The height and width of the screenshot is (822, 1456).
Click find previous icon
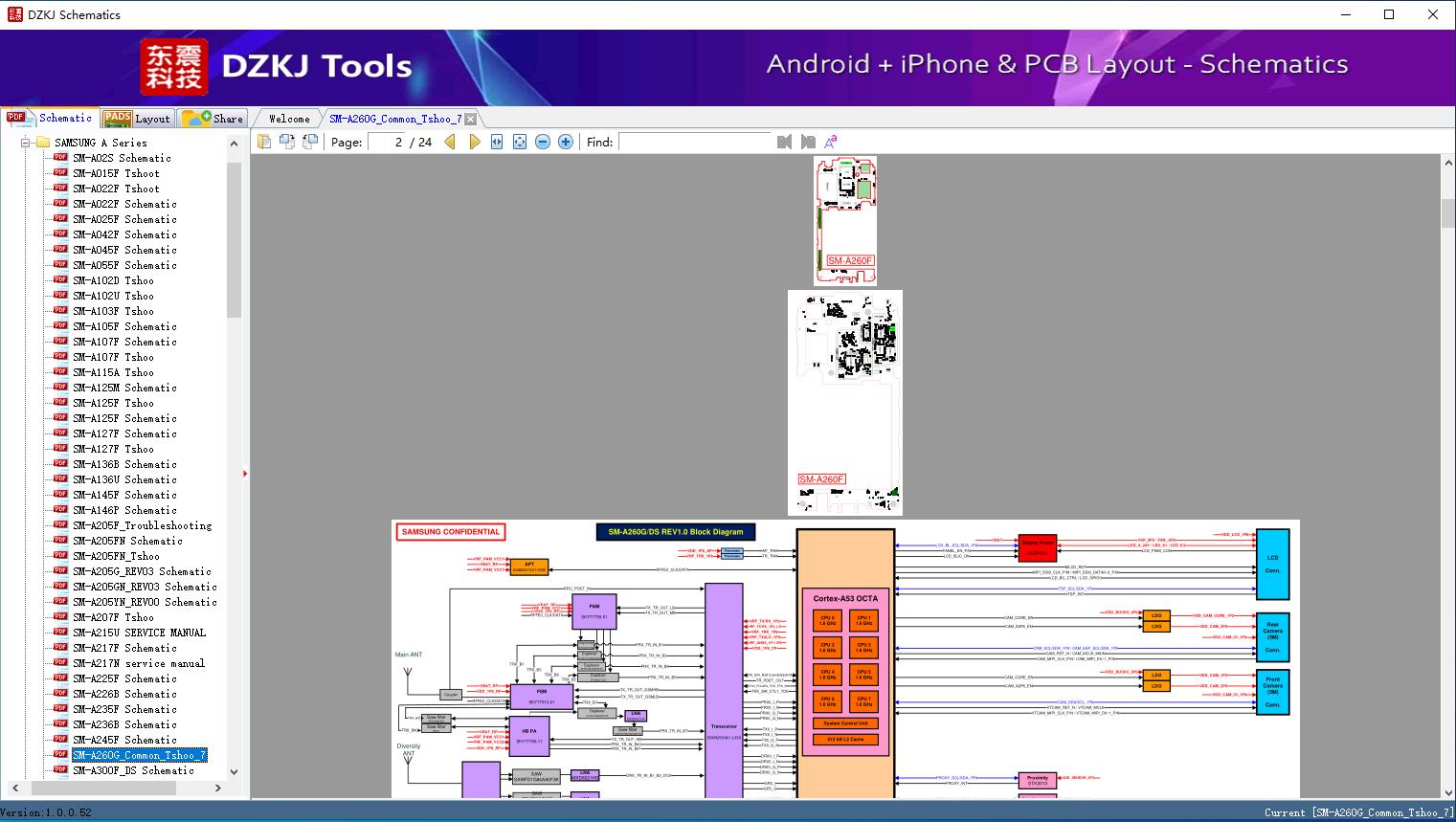pos(785,142)
